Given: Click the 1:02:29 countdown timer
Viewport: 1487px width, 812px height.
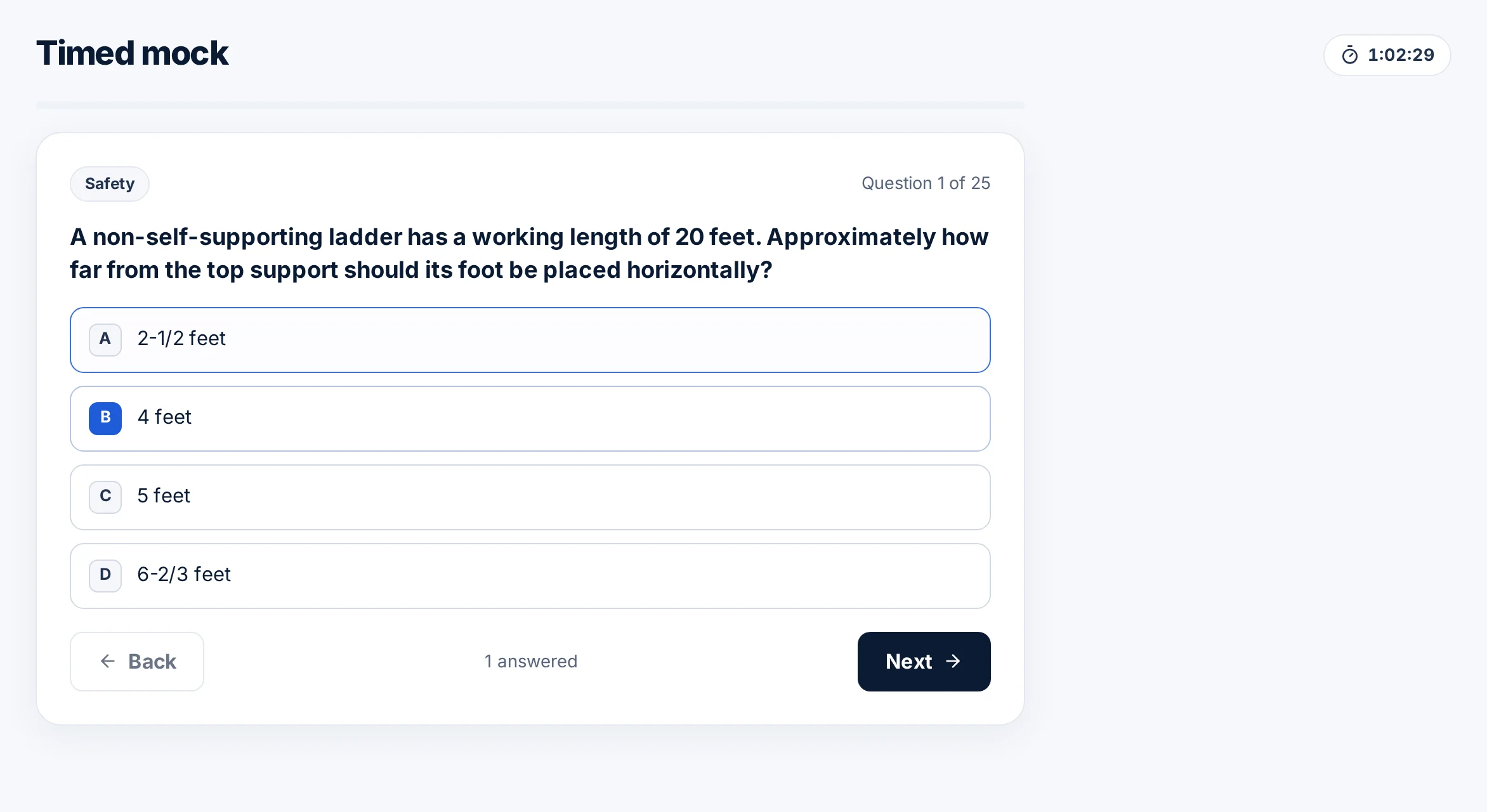Looking at the screenshot, I should [x=1387, y=55].
